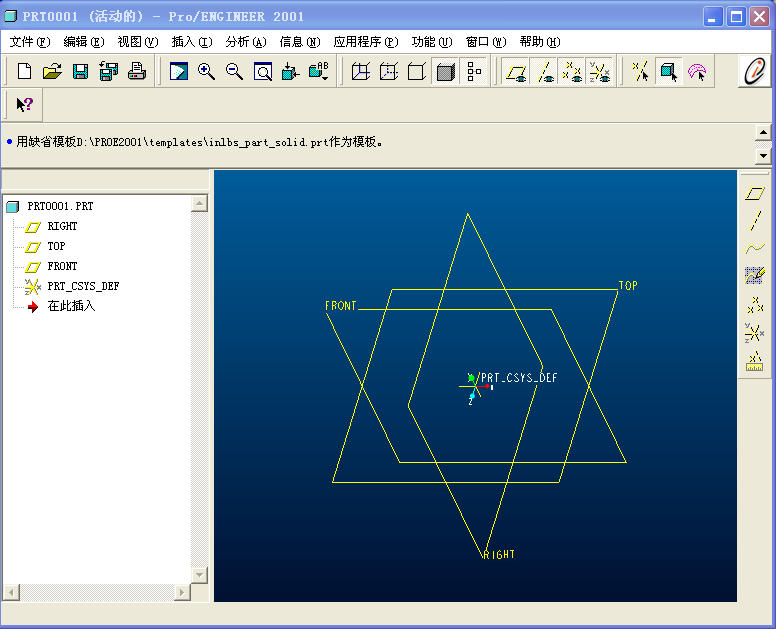This screenshot has width=776, height=629.
Task: Click model tree scroll down arrow
Action: [199, 575]
